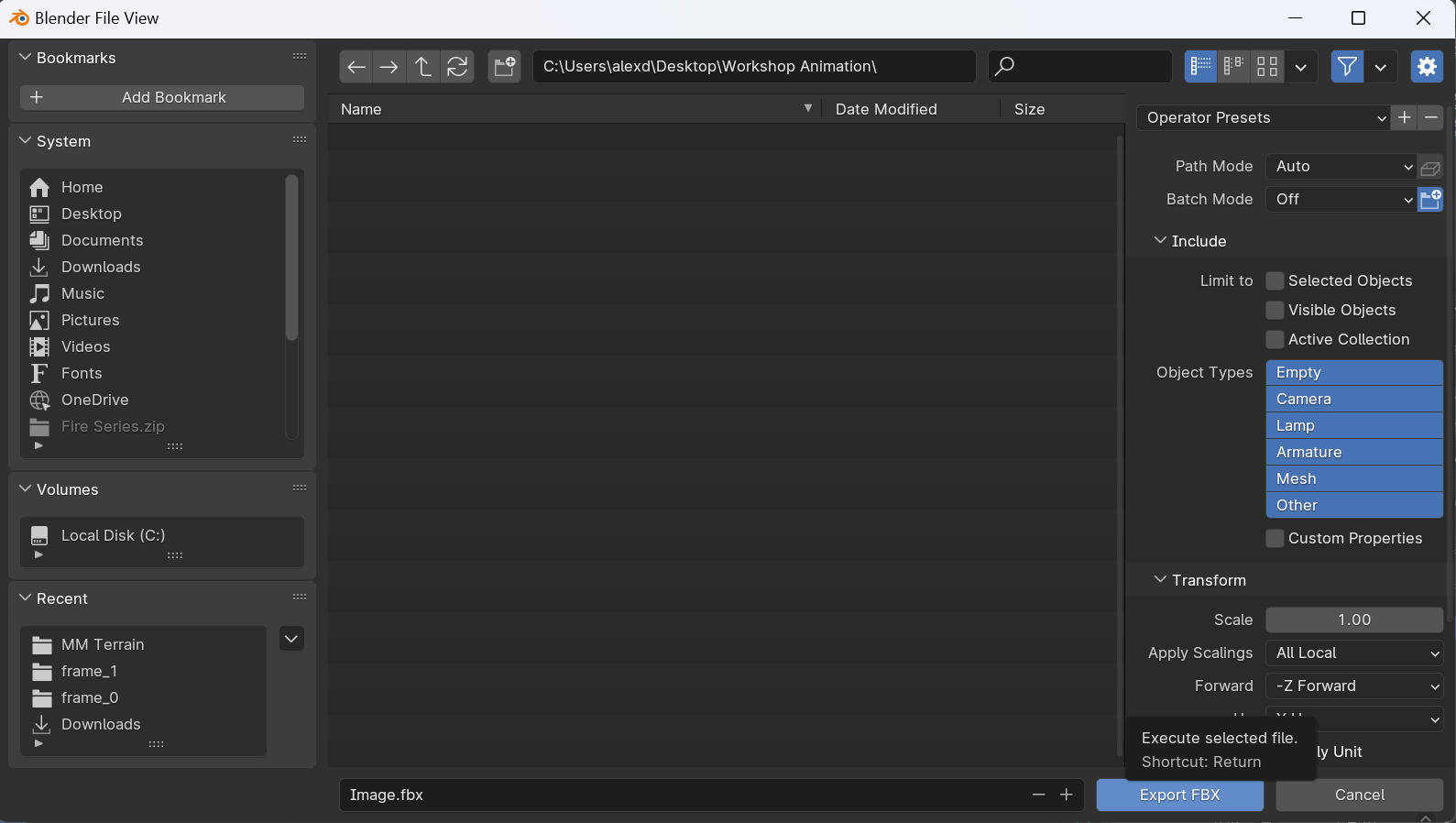
Task: Switch to vertical list display mode
Action: click(1200, 67)
